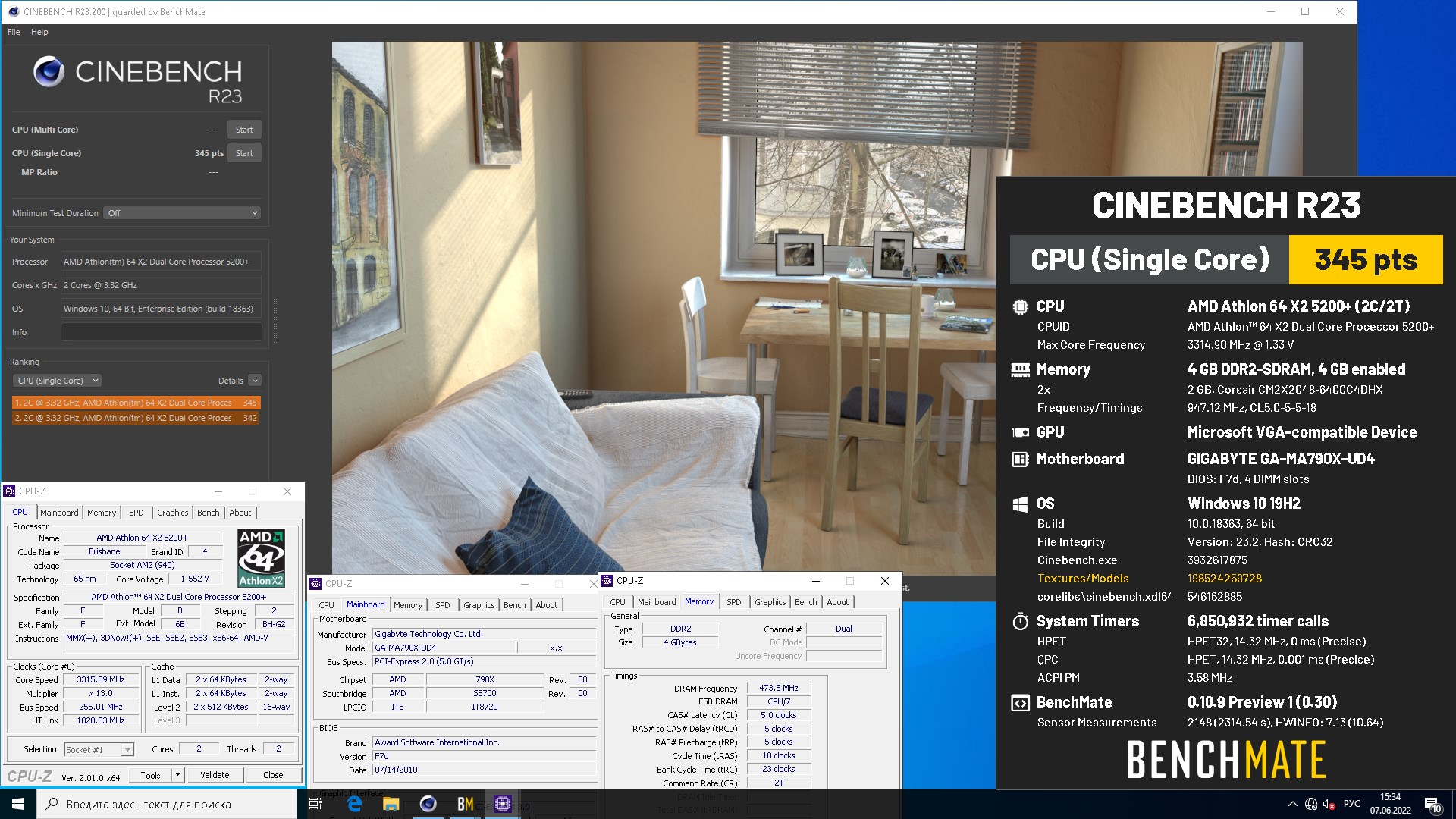Click the CPU-Z Mainboard window title icon
Viewport: 1456px width, 819px height.
pyautogui.click(x=315, y=584)
